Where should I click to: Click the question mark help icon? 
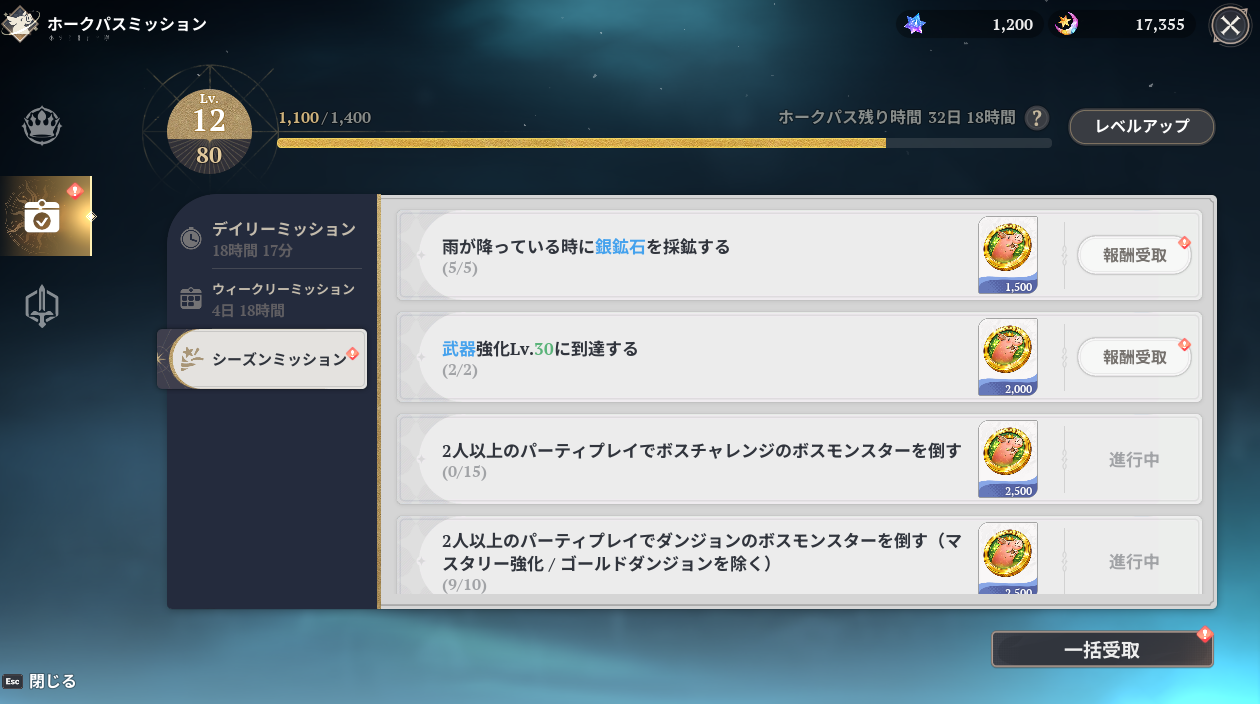(x=1037, y=118)
